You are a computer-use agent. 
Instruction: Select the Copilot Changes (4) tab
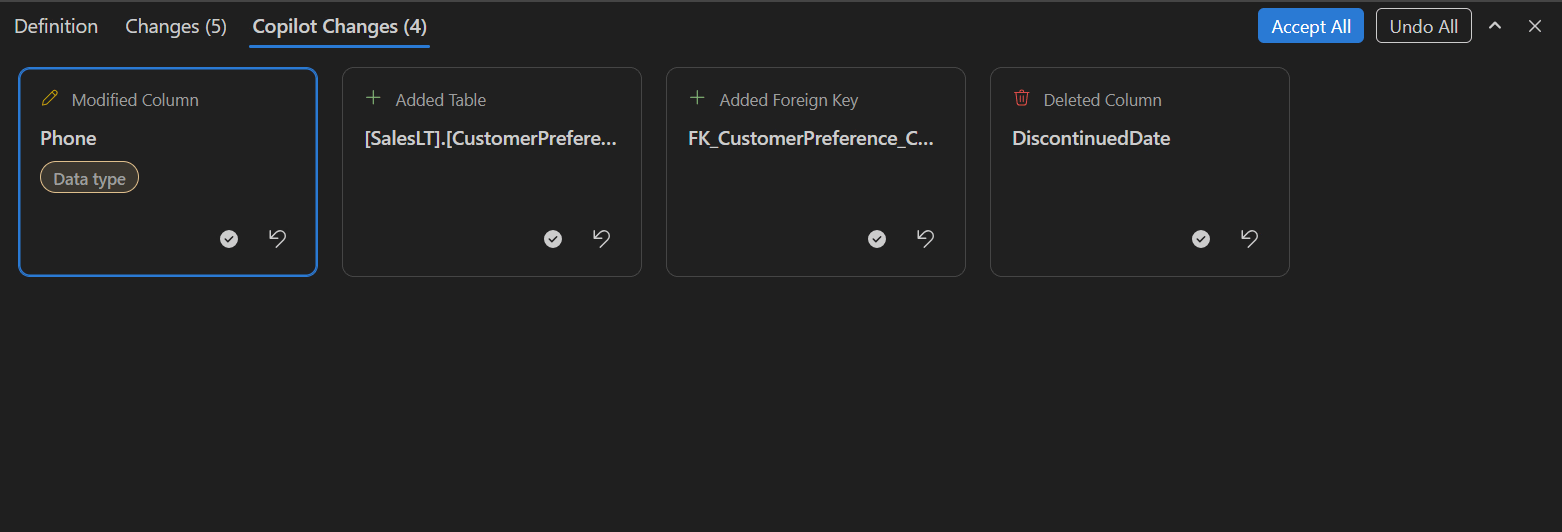point(340,27)
